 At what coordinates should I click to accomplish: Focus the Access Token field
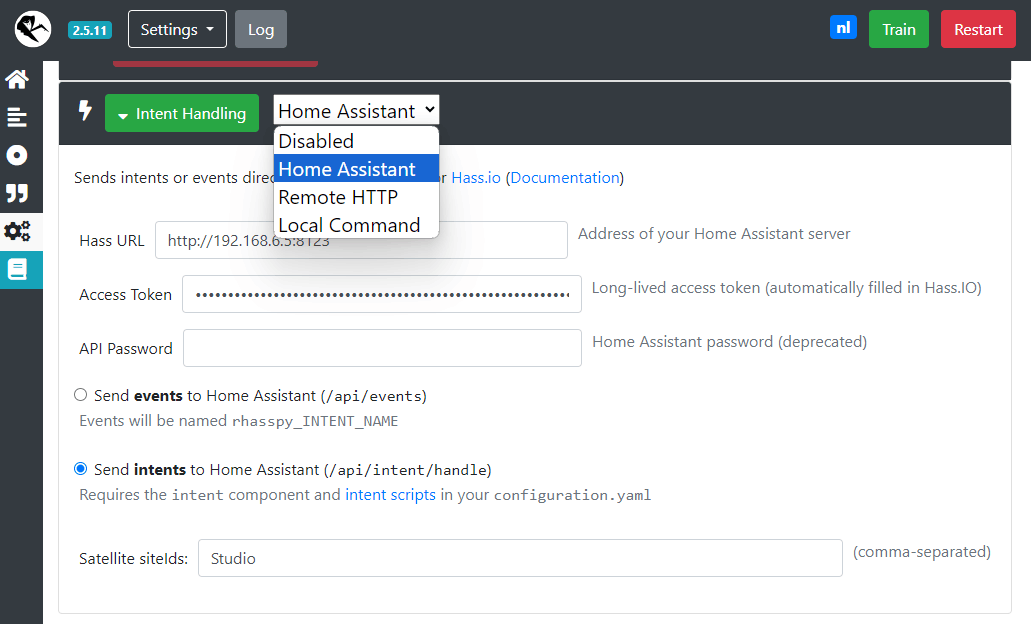(381, 294)
